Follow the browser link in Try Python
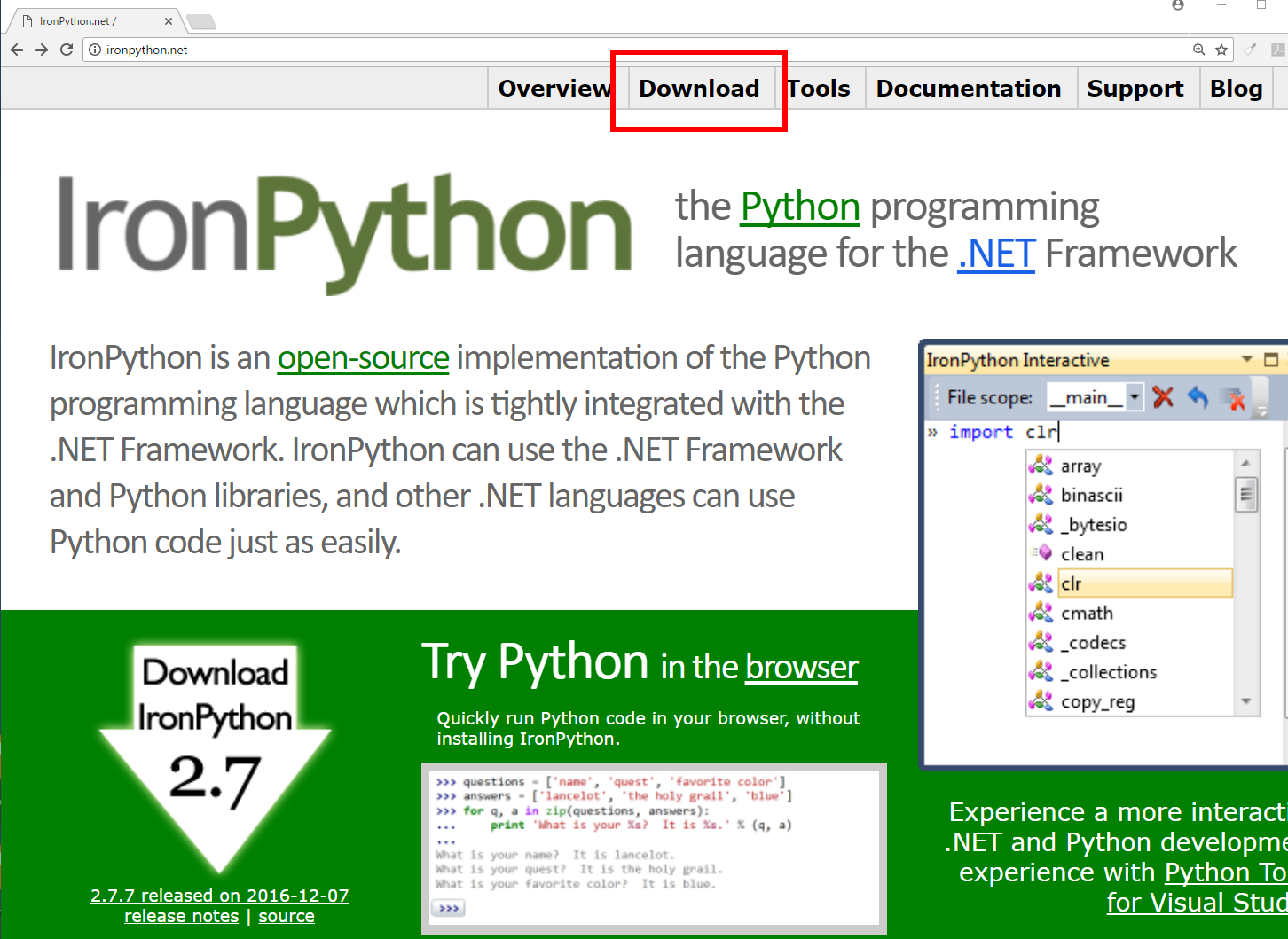 802,668
